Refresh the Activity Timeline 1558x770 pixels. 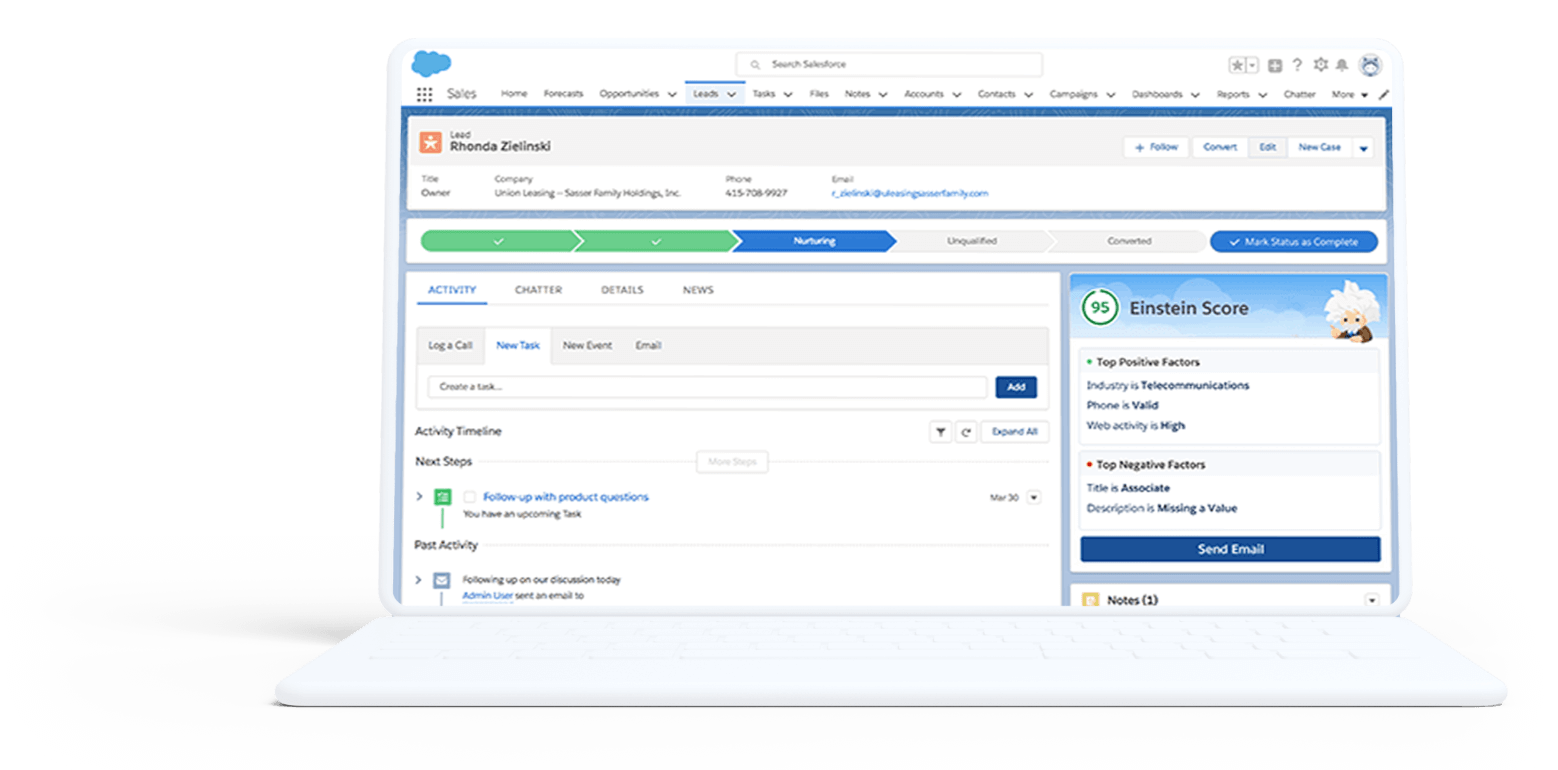coord(966,432)
